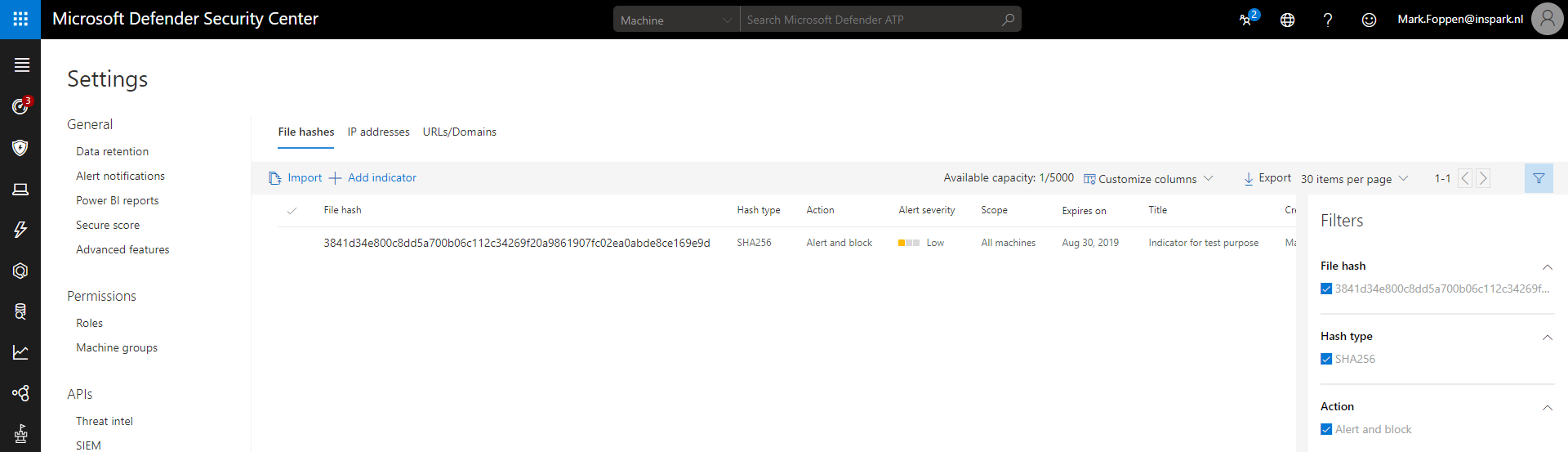Open the Customize columns dropdown
This screenshot has width=1568, height=452.
[x=1148, y=179]
